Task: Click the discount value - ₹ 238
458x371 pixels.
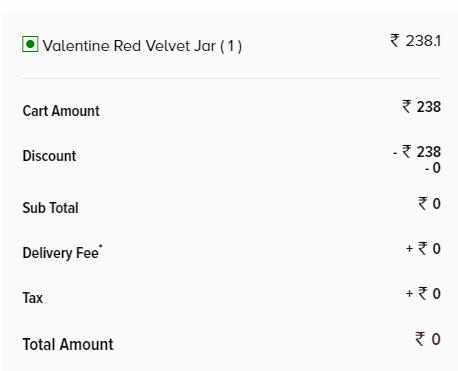Action: coord(417,152)
